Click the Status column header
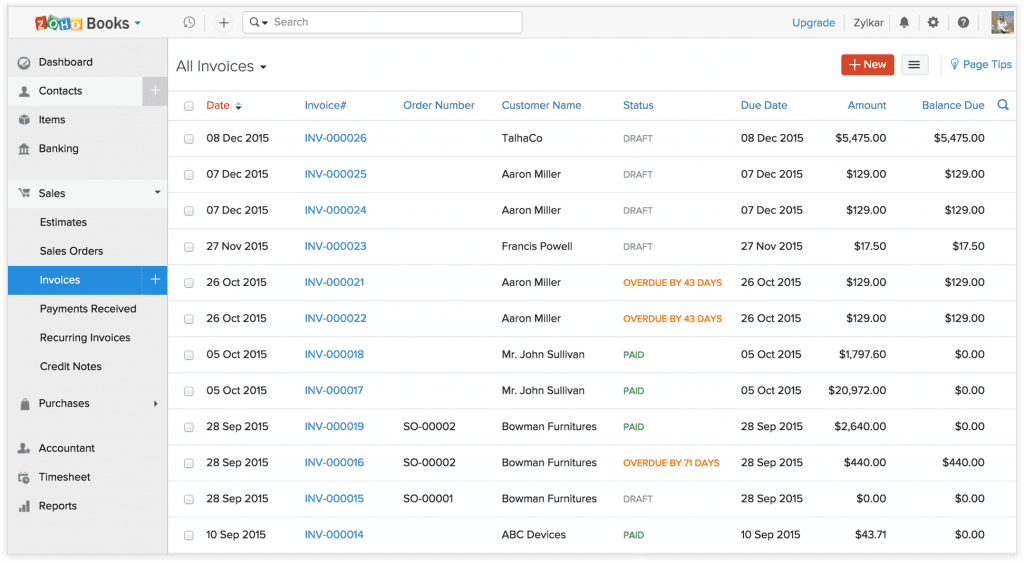Image resolution: width=1024 pixels, height=563 pixels. pos(638,105)
